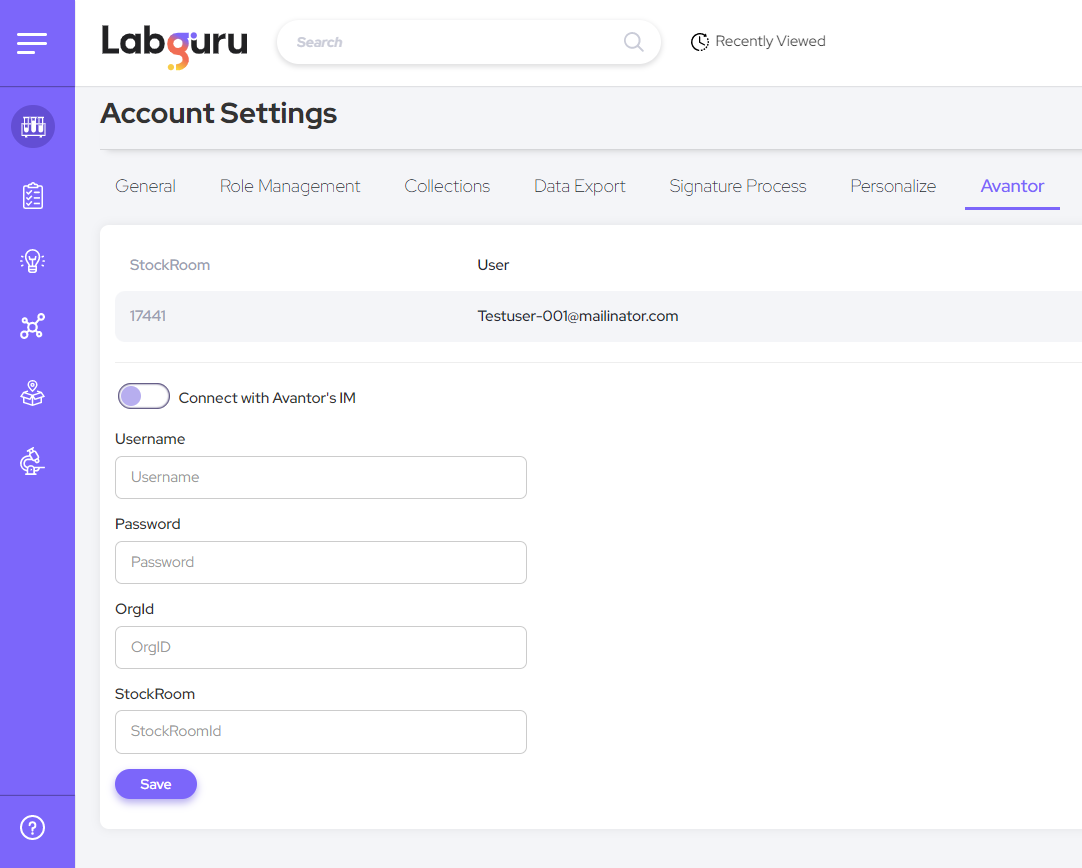Click the help question mark icon

click(x=32, y=828)
